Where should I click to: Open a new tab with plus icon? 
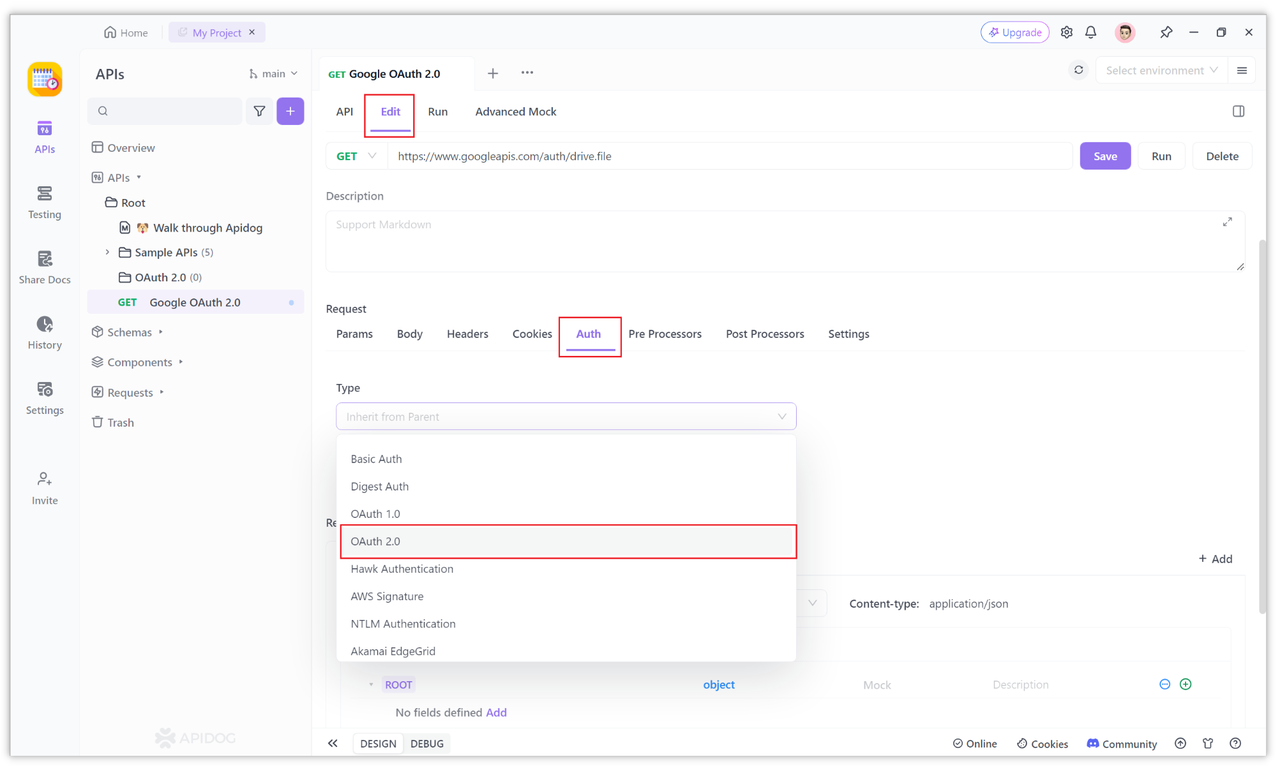493,73
